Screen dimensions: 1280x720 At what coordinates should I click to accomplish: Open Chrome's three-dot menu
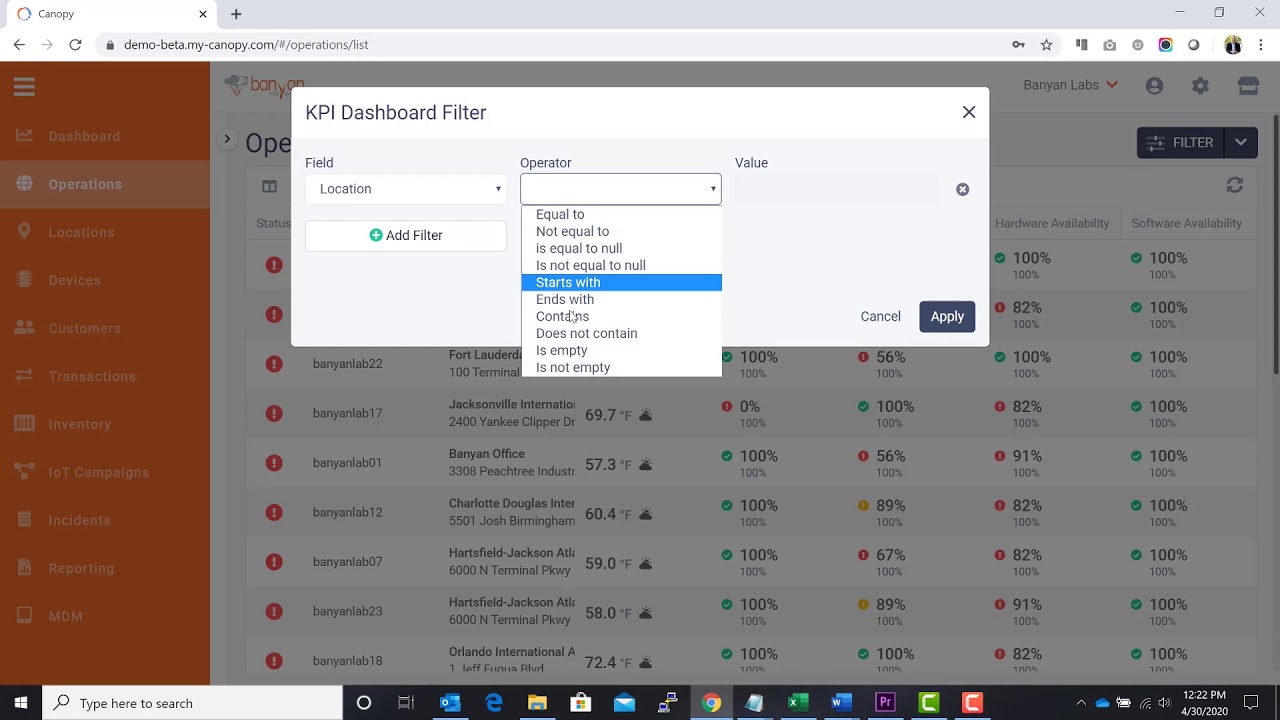[1262, 44]
